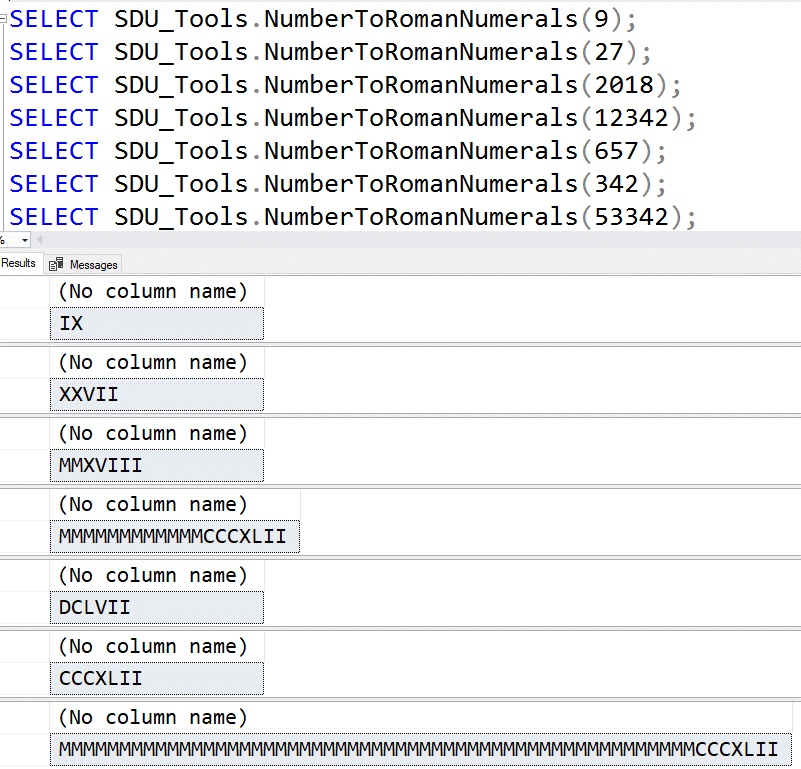Viewport: 801px width, 769px height.
Task: Select the XXVII result cell
Action: pyautogui.click(x=156, y=394)
